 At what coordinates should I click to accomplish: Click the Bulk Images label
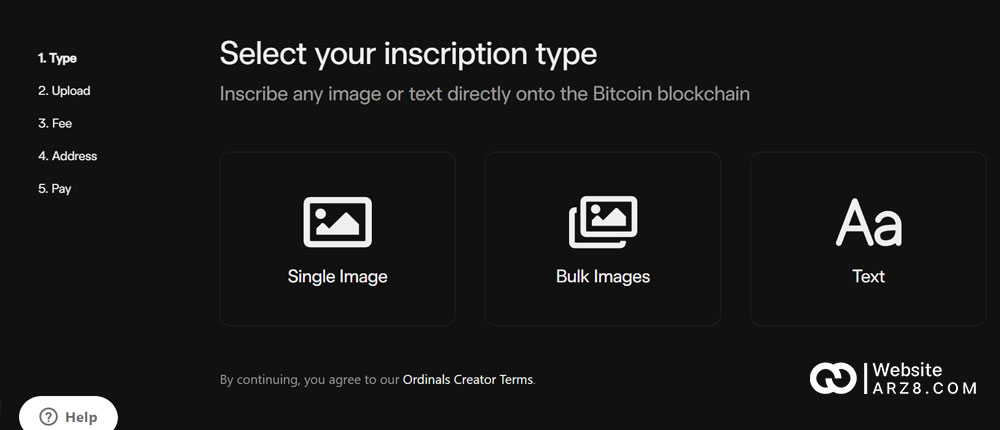(603, 277)
